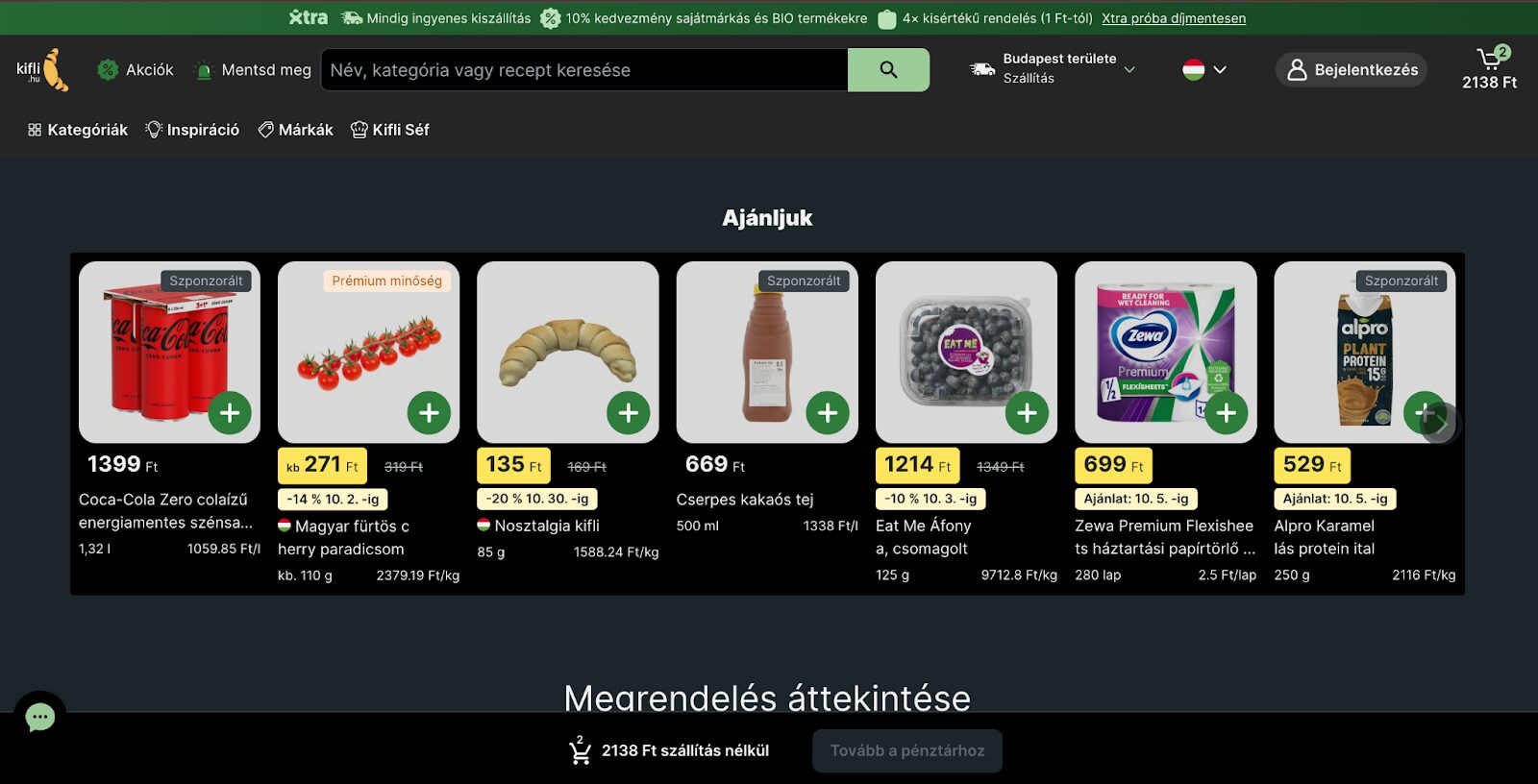
Task: Click Tovább a pénztárhoz button
Action: point(907,751)
